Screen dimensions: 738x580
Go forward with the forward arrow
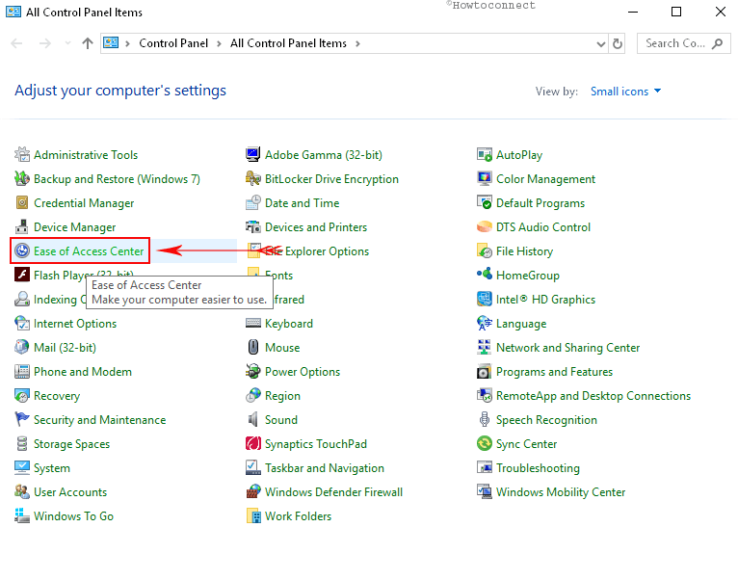pyautogui.click(x=45, y=44)
